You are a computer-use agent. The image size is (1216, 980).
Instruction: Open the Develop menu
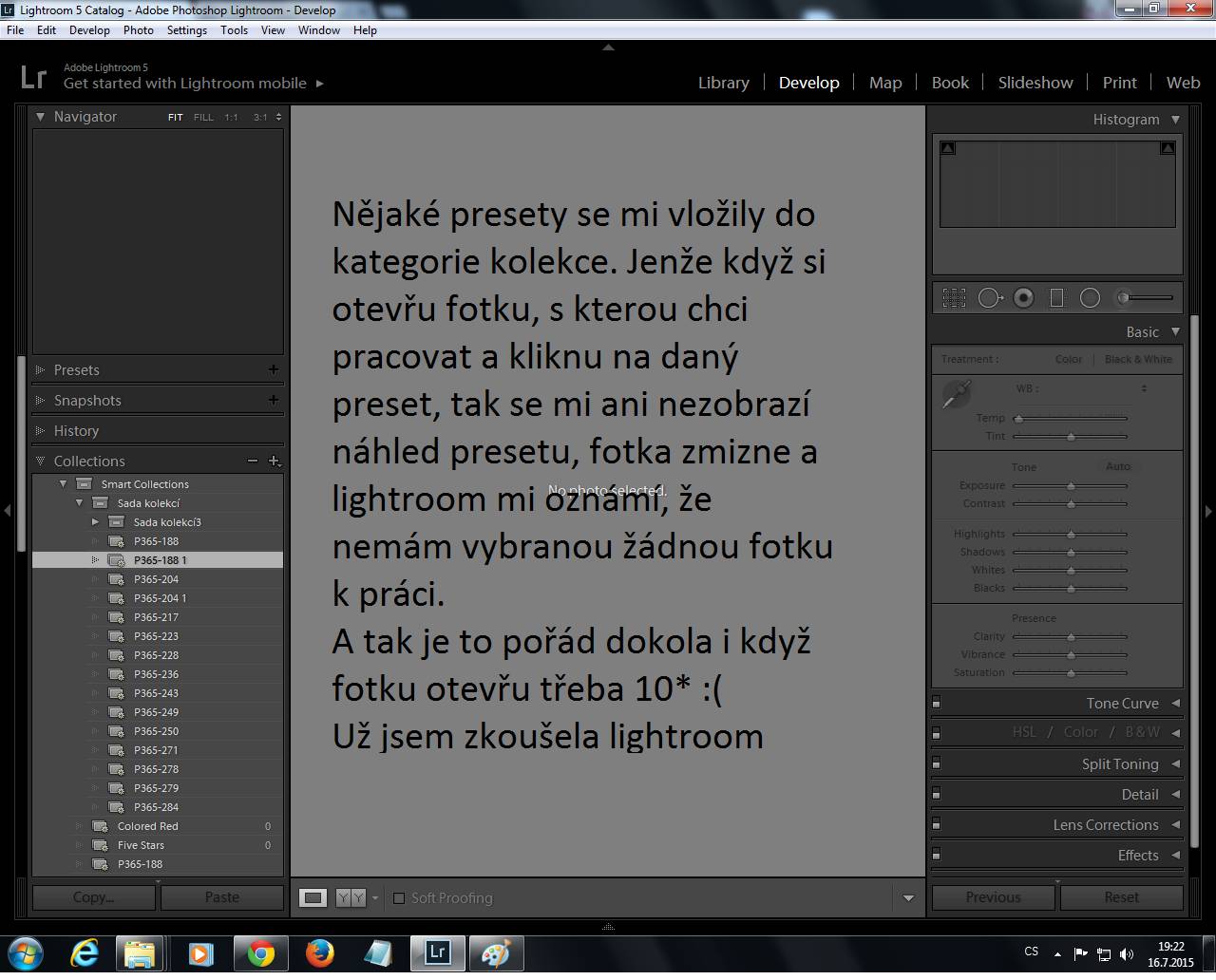click(x=89, y=29)
